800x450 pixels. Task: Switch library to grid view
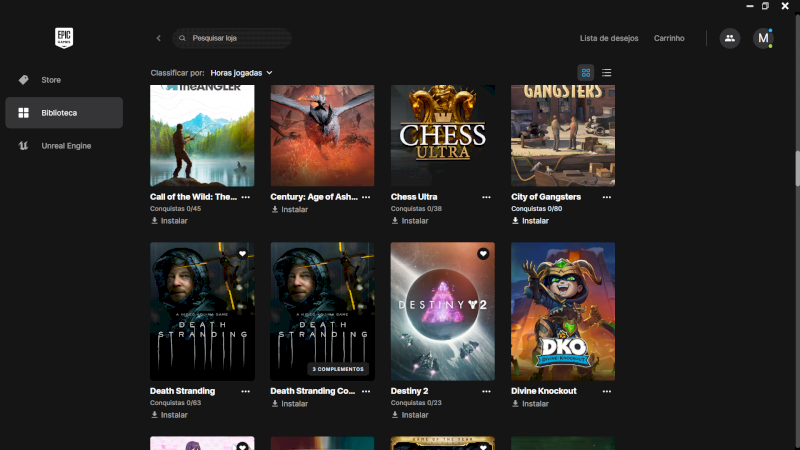[x=586, y=72]
